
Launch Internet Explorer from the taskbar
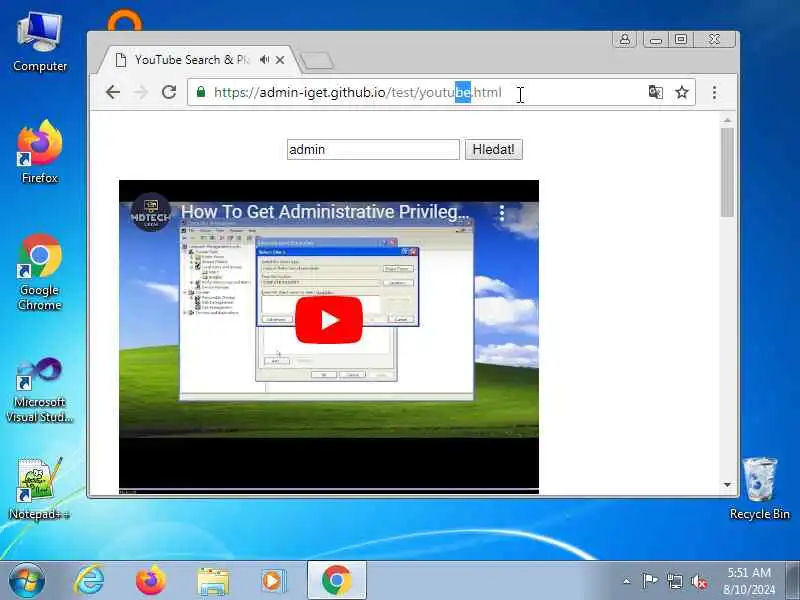point(89,580)
